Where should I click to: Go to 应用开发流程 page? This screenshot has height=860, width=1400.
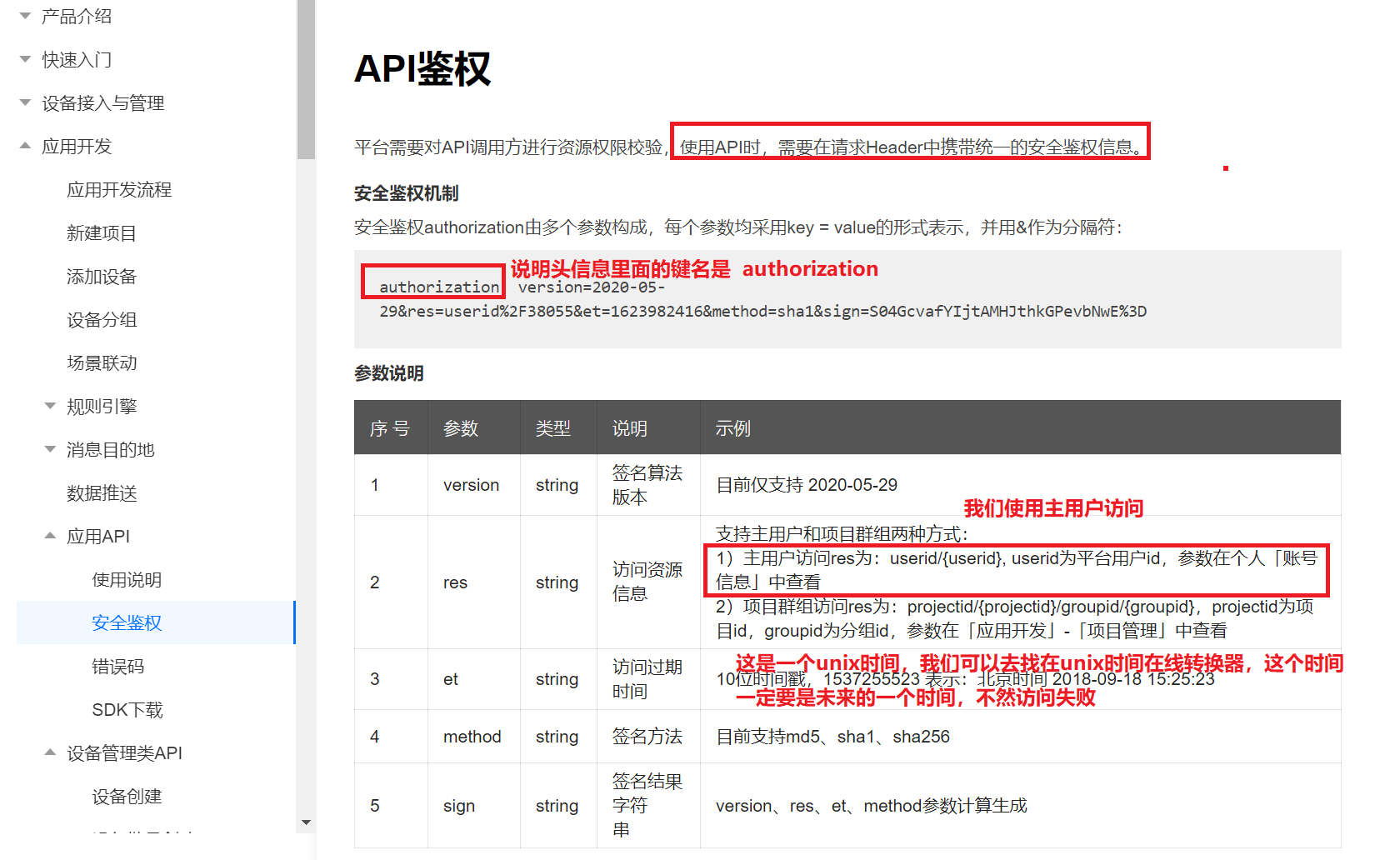[x=119, y=190]
